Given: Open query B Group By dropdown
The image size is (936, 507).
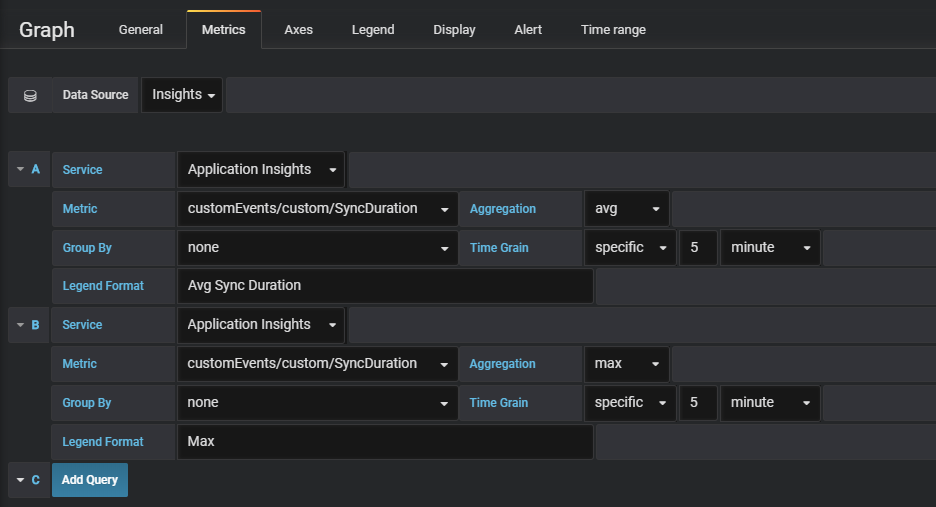Looking at the screenshot, I should coord(318,402).
